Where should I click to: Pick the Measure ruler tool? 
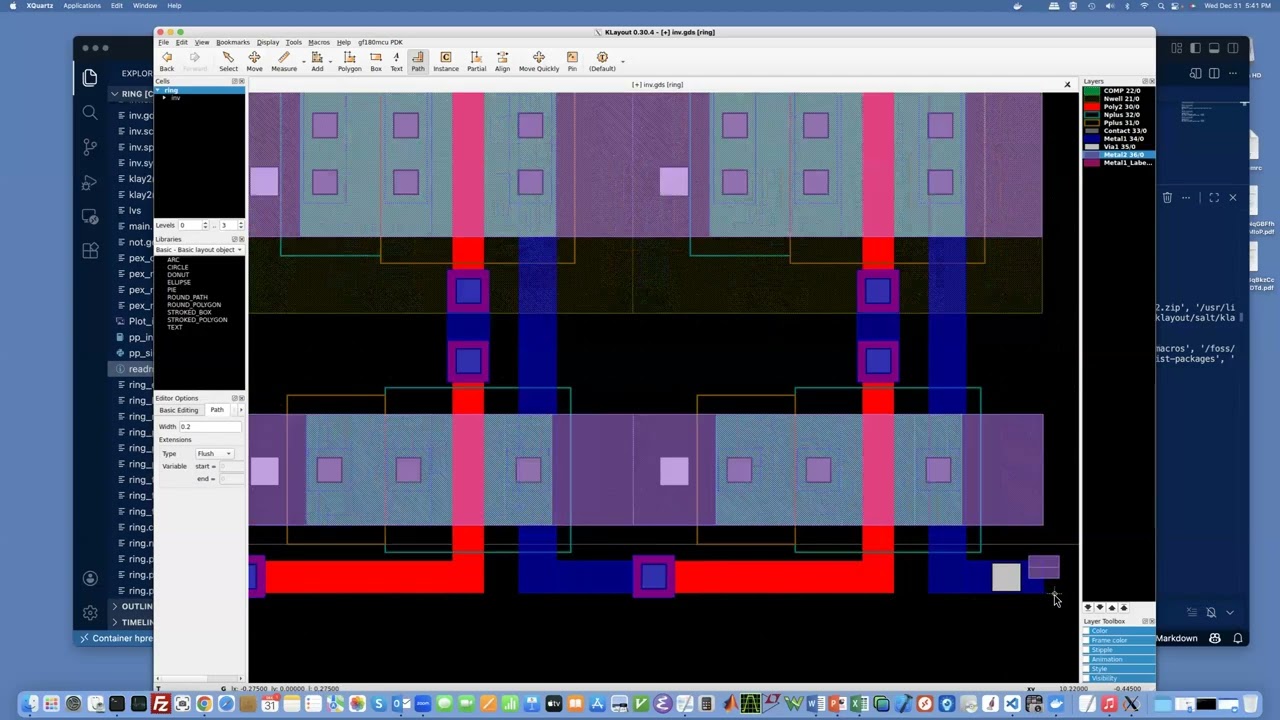point(283,61)
